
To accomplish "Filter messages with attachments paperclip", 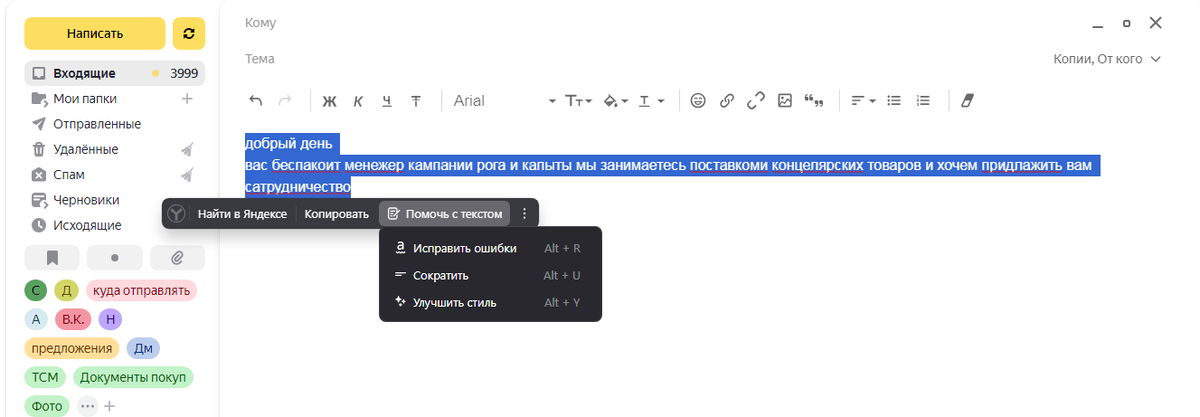I will pos(177,258).
